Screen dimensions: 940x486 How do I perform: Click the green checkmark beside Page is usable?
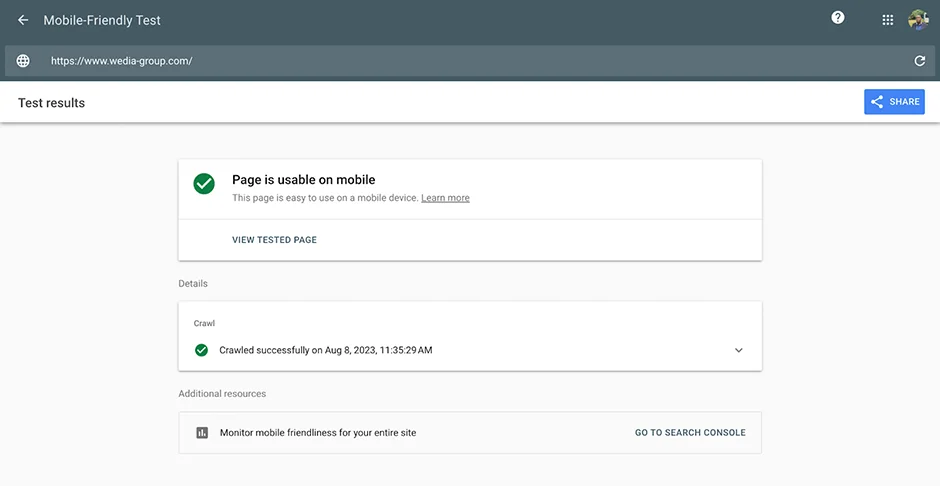tap(204, 183)
